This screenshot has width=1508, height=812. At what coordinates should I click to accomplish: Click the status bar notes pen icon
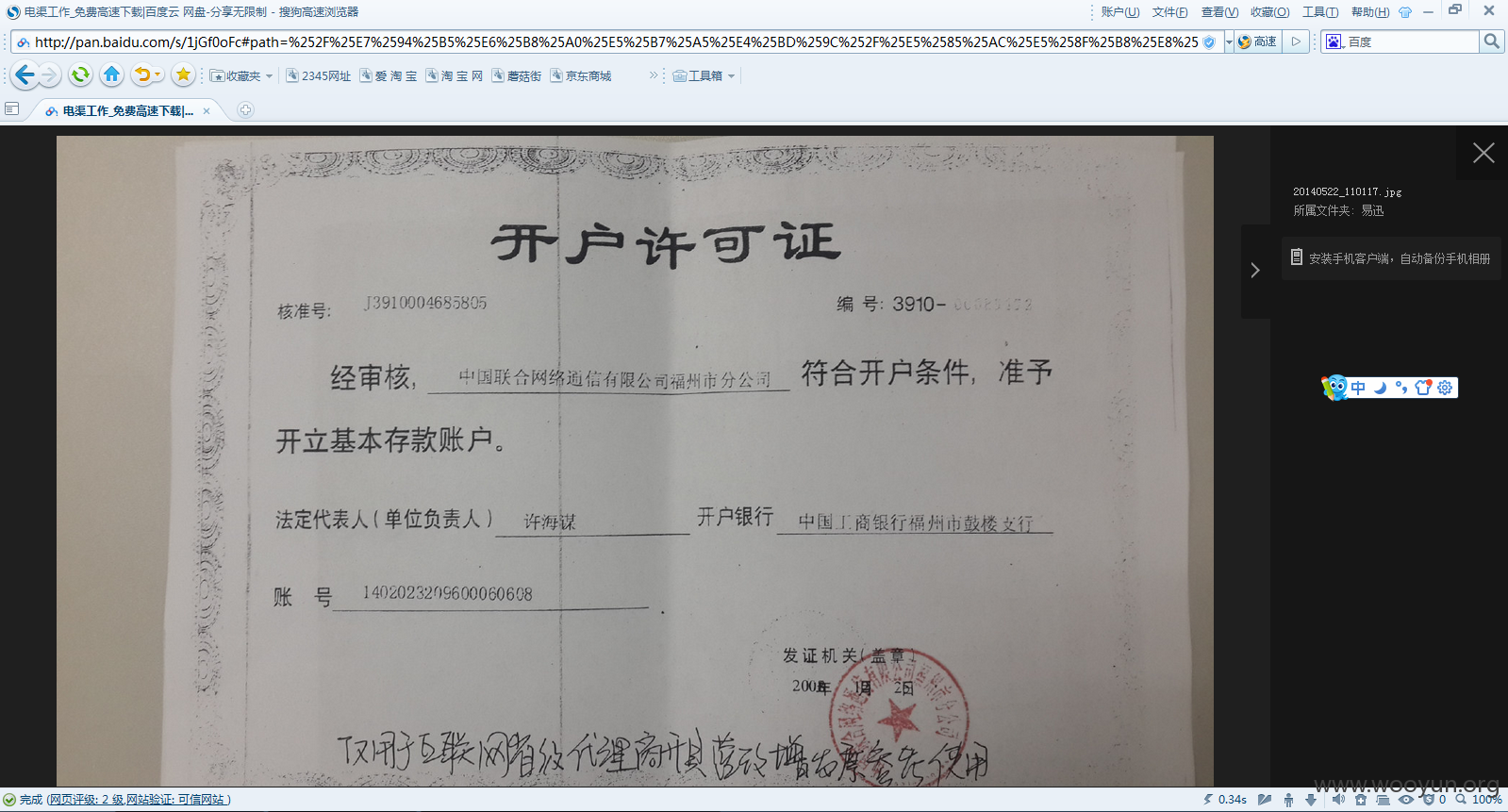tap(1265, 800)
